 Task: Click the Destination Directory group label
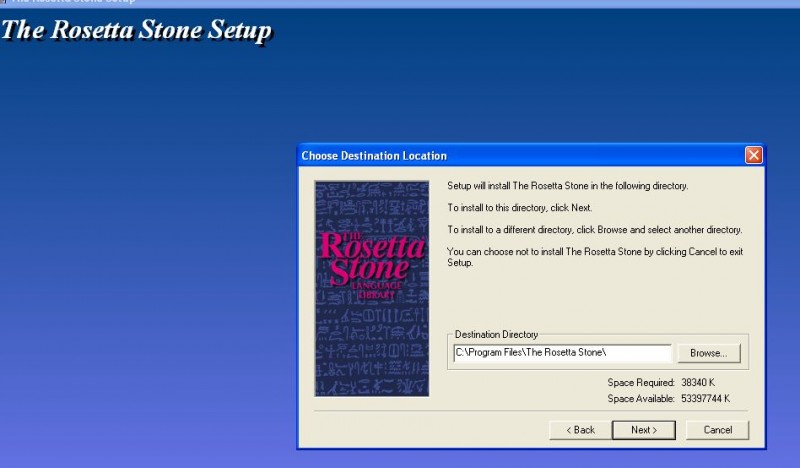pyautogui.click(x=496, y=334)
